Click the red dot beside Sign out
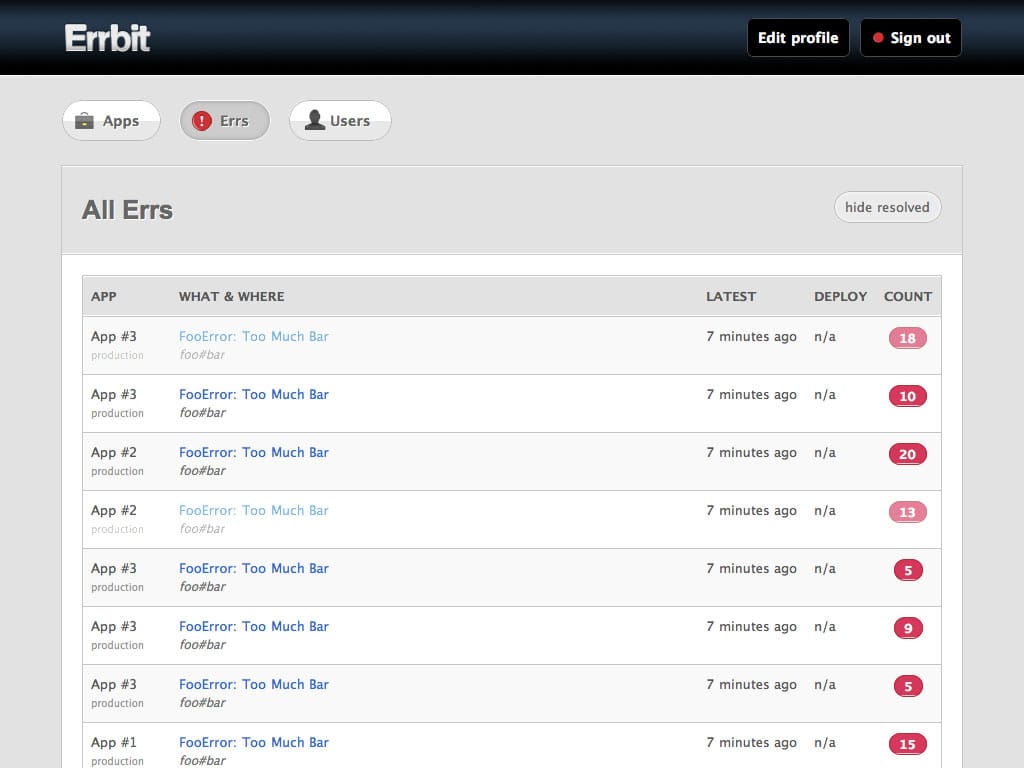 click(878, 38)
